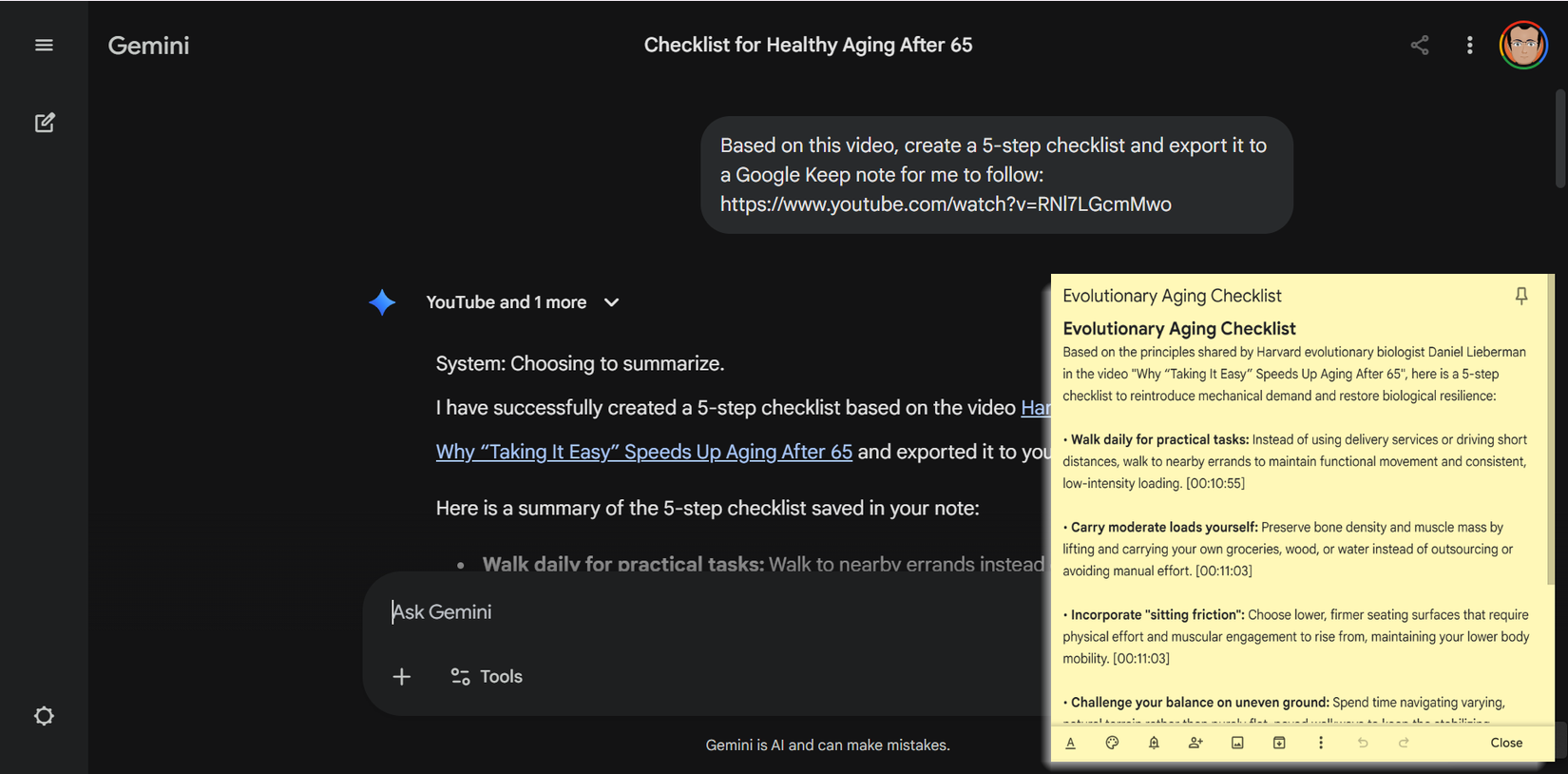
Task: Open the note background palette options
Action: pyautogui.click(x=1112, y=743)
